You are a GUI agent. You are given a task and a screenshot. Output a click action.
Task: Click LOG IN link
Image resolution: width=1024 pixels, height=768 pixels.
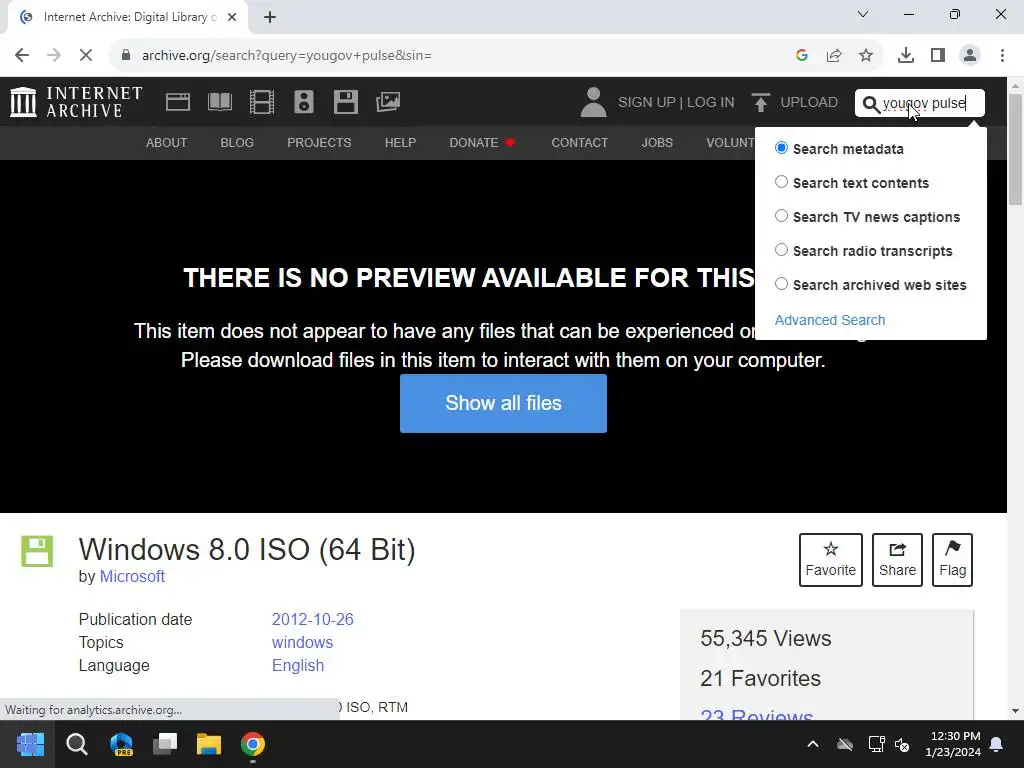click(711, 103)
